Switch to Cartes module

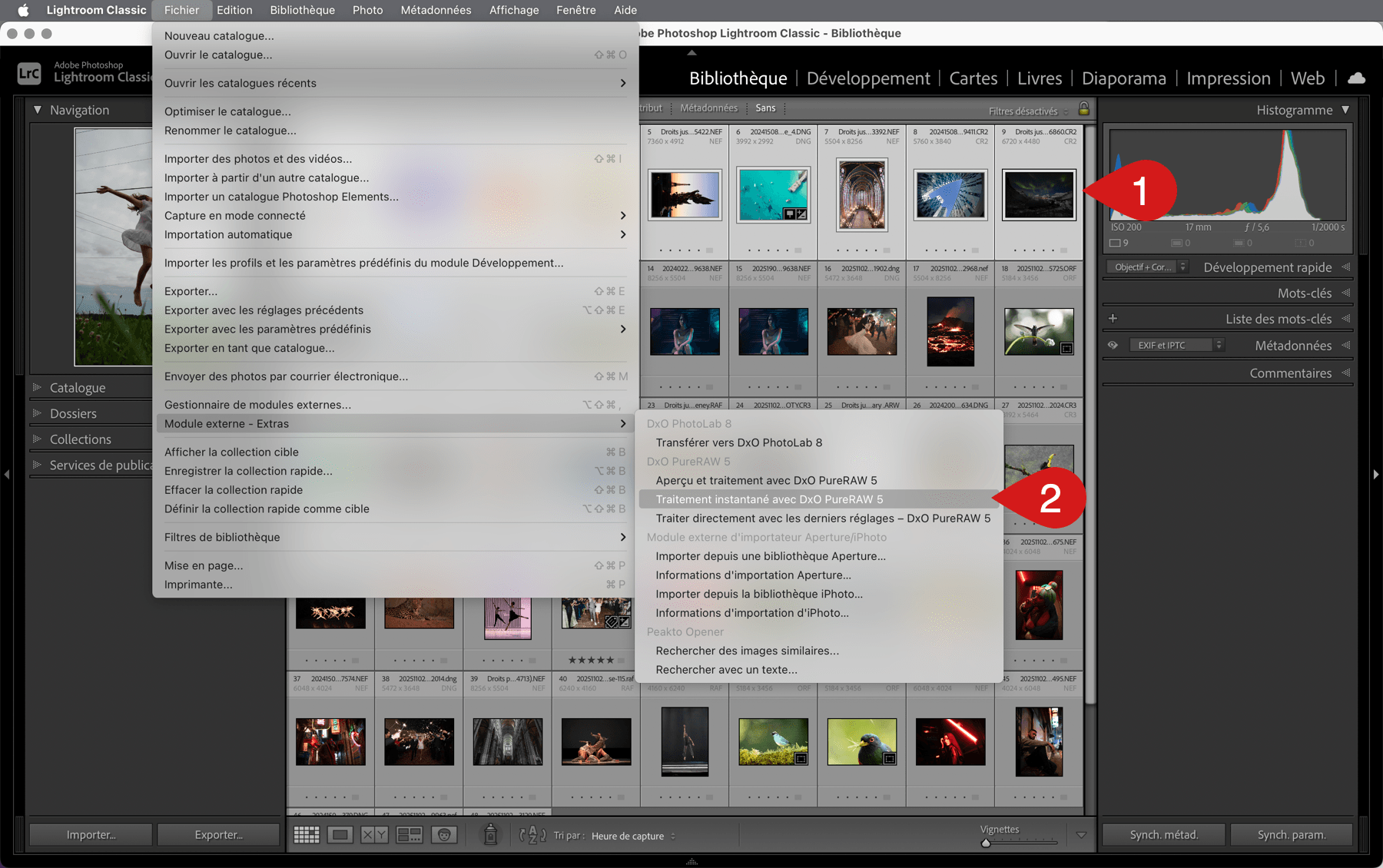pos(973,78)
